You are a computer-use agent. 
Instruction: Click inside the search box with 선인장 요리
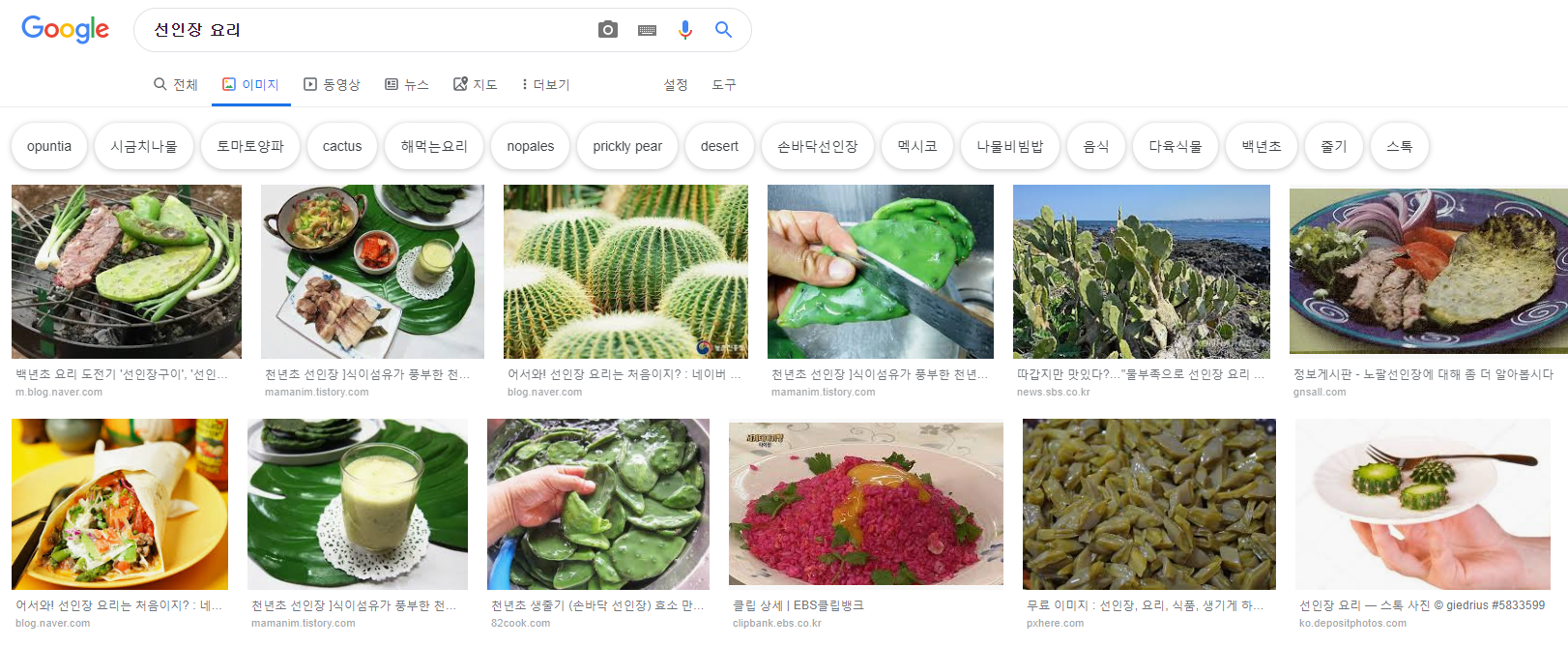tap(367, 30)
